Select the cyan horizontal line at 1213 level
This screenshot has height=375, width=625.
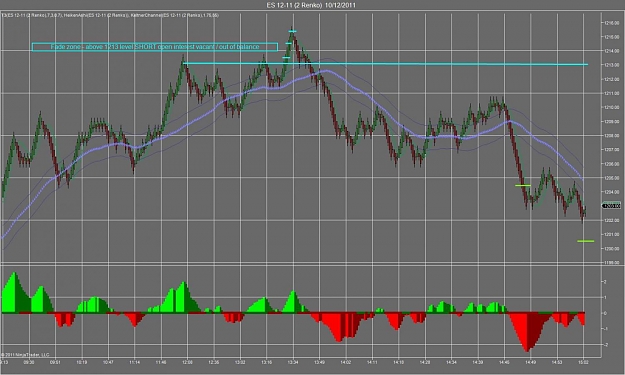click(x=385, y=64)
